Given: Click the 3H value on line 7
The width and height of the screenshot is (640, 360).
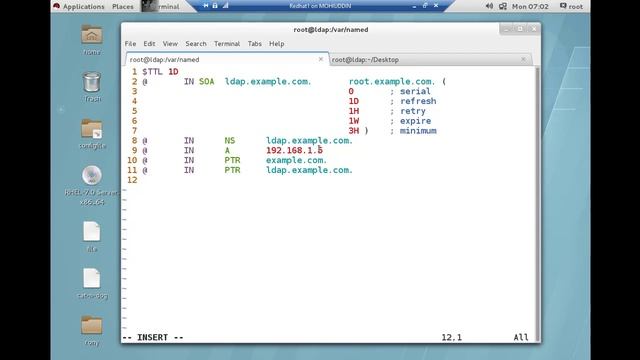Looking at the screenshot, I should tap(353, 131).
